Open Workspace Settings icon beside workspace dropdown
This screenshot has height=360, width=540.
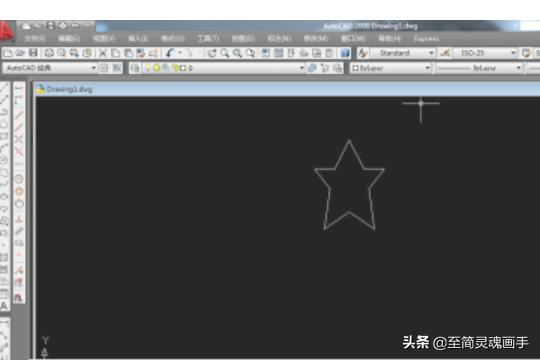pyautogui.click(x=104, y=68)
